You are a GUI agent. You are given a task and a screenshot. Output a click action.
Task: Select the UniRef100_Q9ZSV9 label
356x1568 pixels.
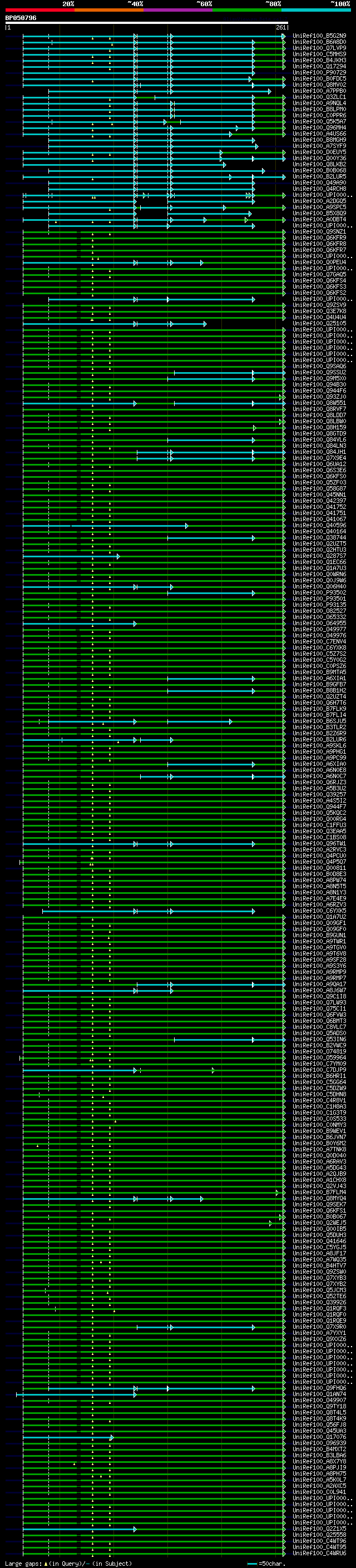(319, 305)
